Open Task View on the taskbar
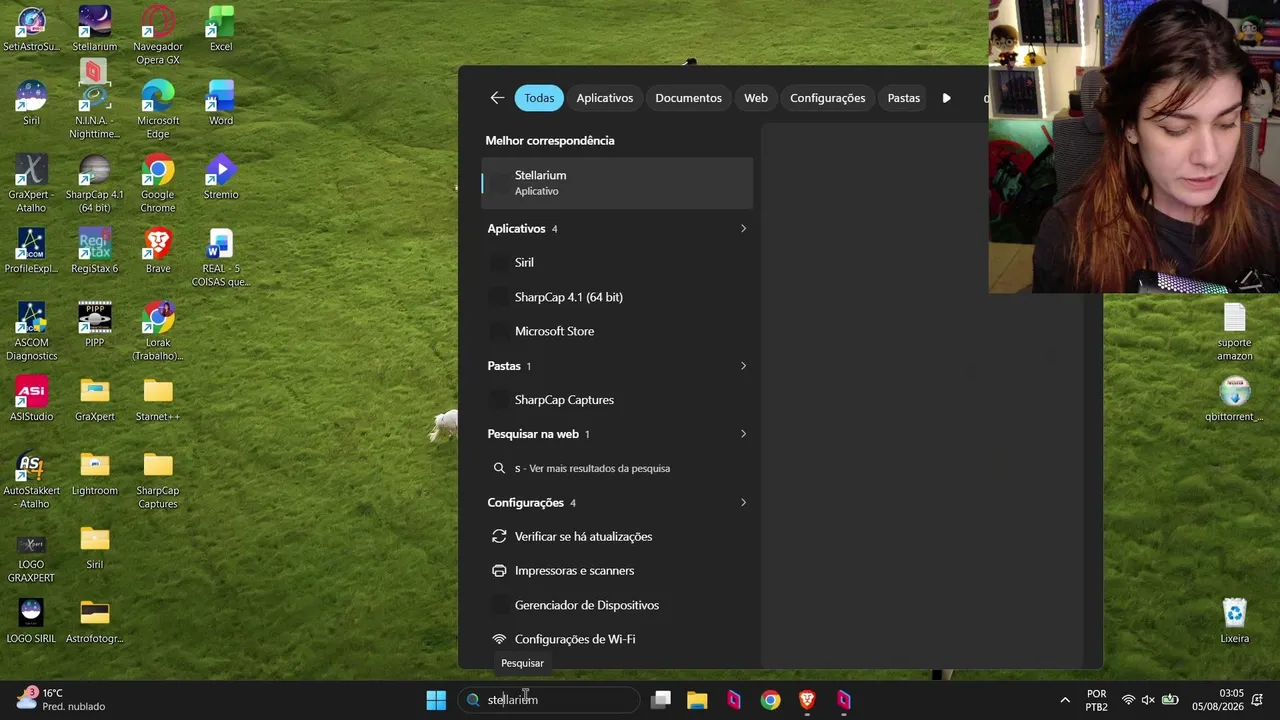 [661, 700]
